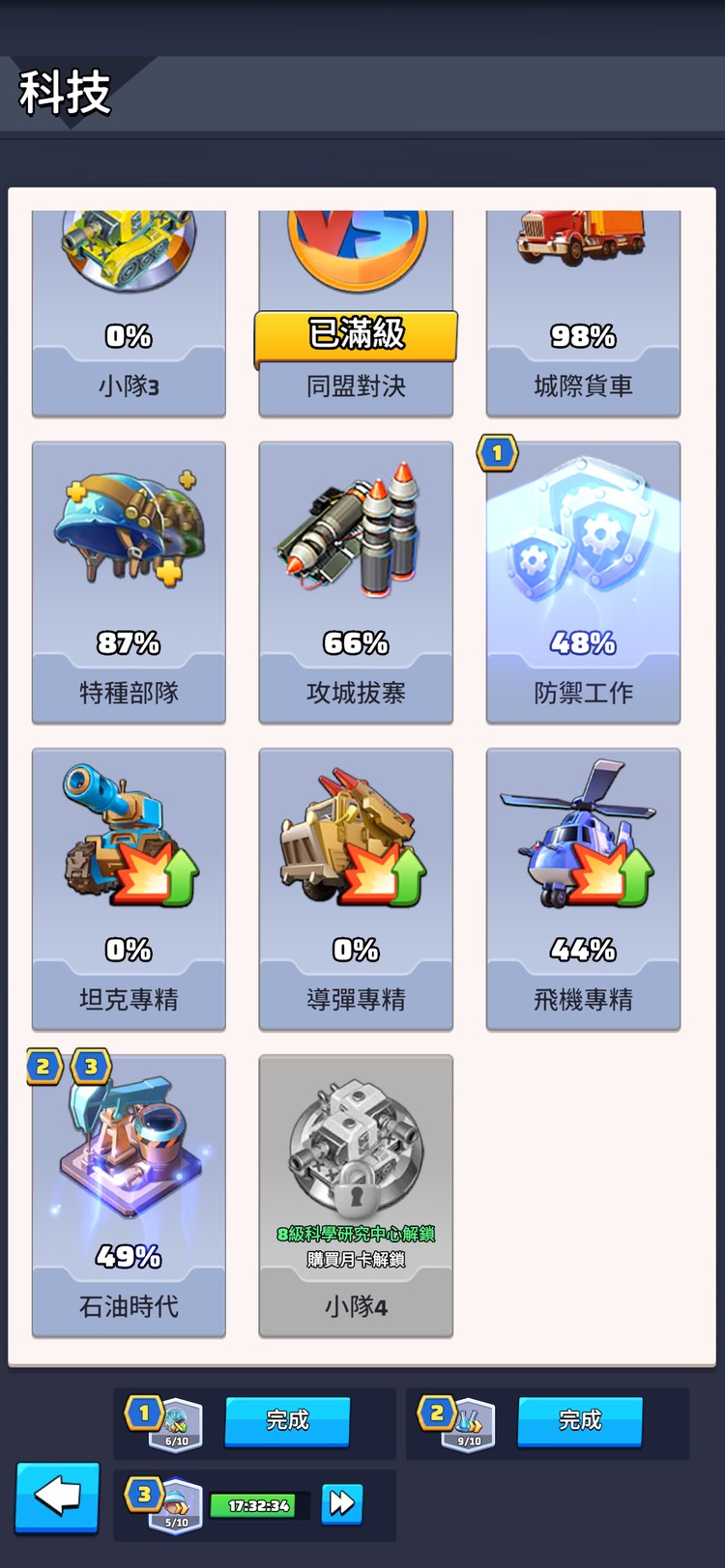Click the 科技 title header
This screenshot has width=725, height=1568.
pos(65,93)
